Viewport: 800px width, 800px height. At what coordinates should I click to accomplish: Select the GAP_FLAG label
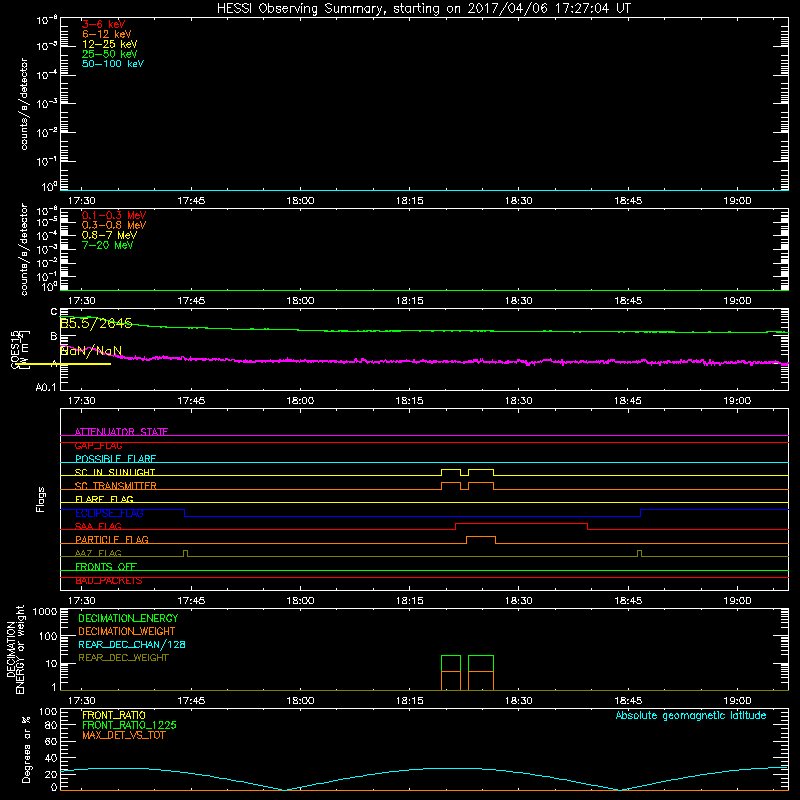pyautogui.click(x=98, y=445)
